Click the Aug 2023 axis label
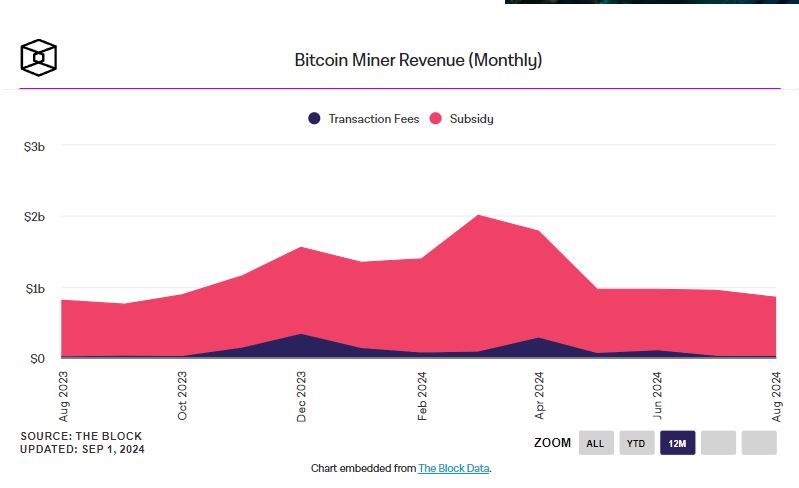This screenshot has width=799, height=488. 62,397
